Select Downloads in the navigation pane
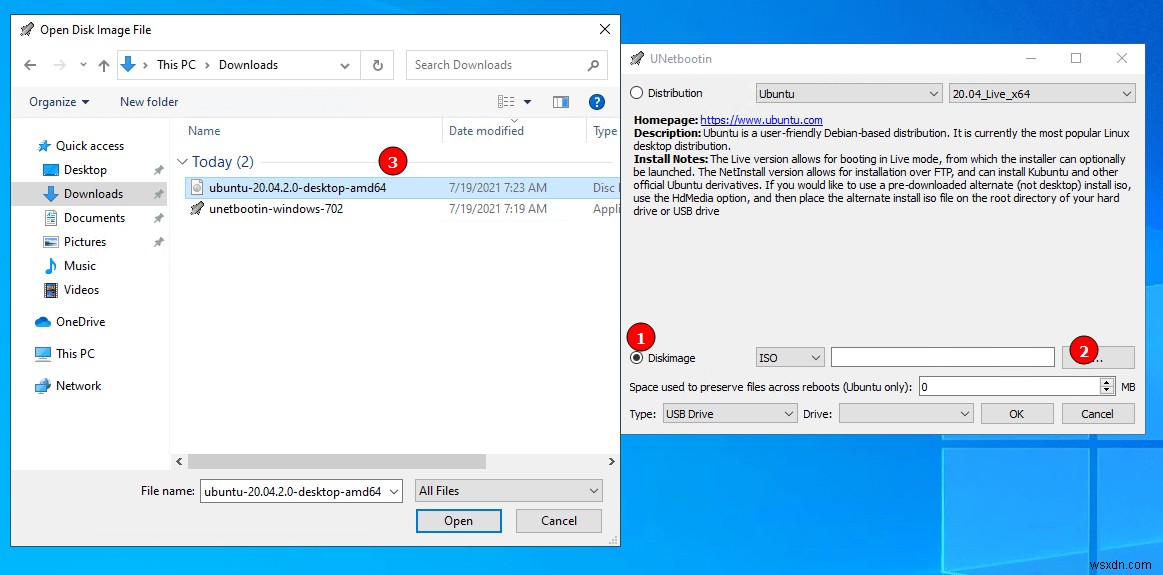Viewport: 1163px width, 575px height. (x=93, y=194)
